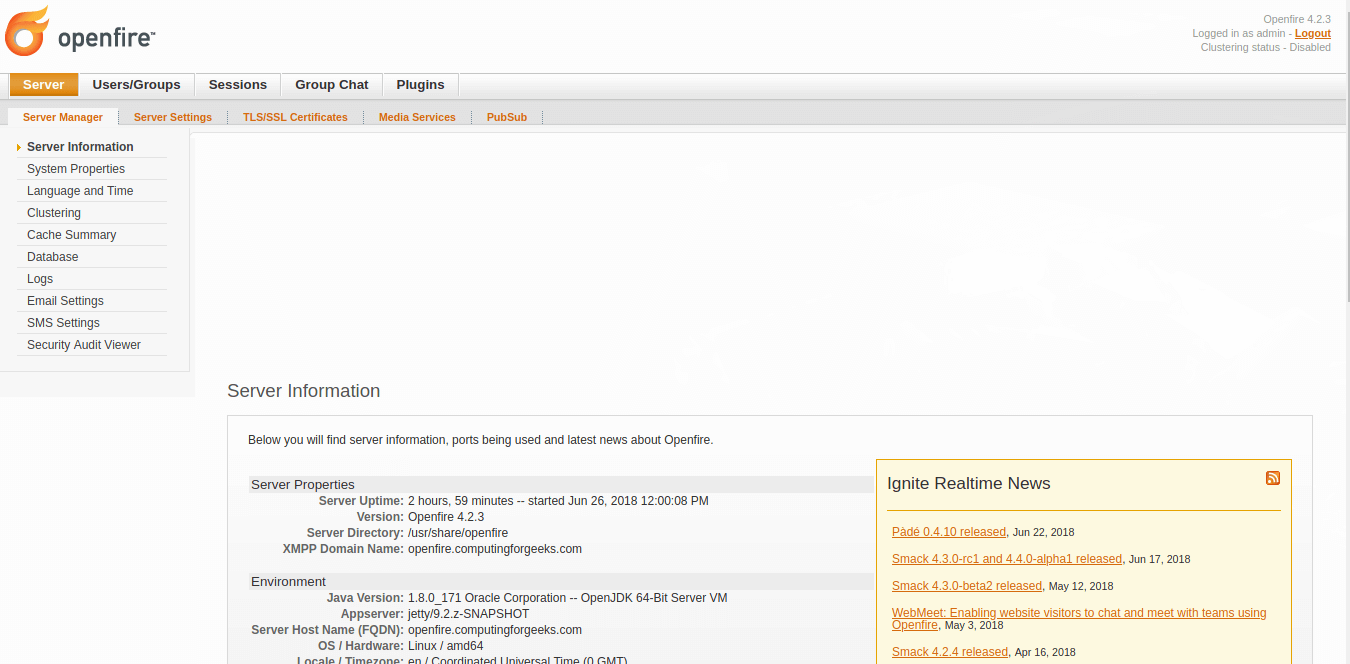The height and width of the screenshot is (664, 1350).
Task: Open the TLS/SSL Certificates section
Action: pyautogui.click(x=295, y=117)
